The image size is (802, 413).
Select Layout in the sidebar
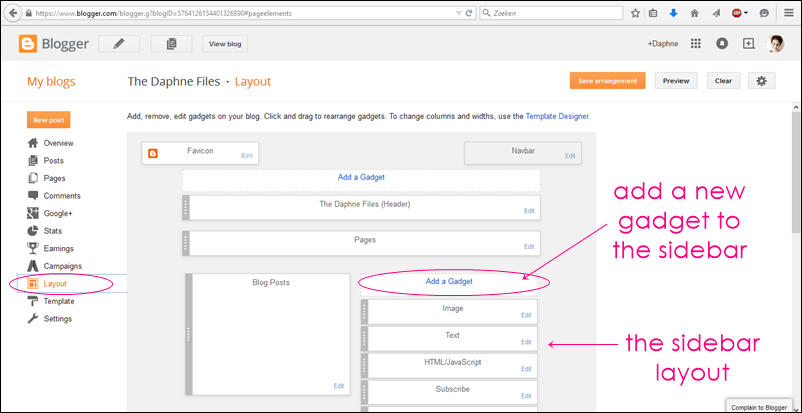[x=55, y=284]
